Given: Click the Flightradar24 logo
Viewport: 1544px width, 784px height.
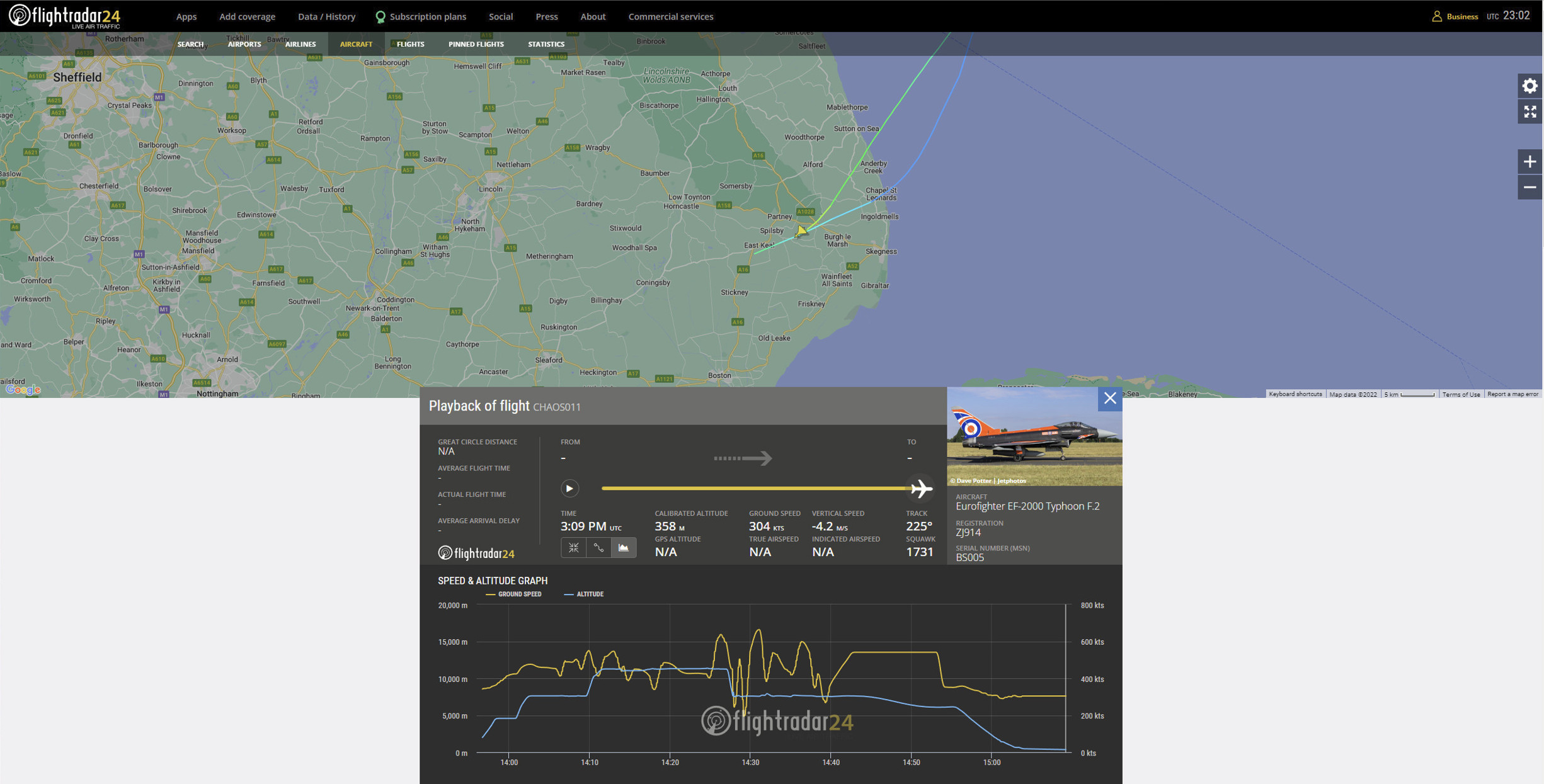Looking at the screenshot, I should click(64, 16).
